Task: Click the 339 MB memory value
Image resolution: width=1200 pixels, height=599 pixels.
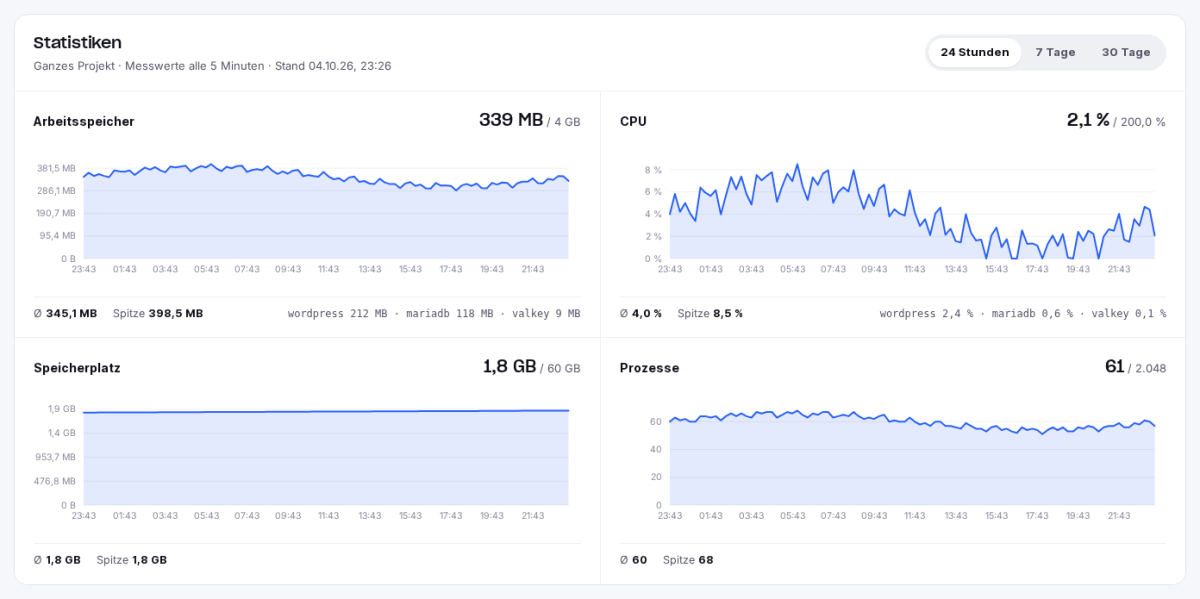Action: 510,120
